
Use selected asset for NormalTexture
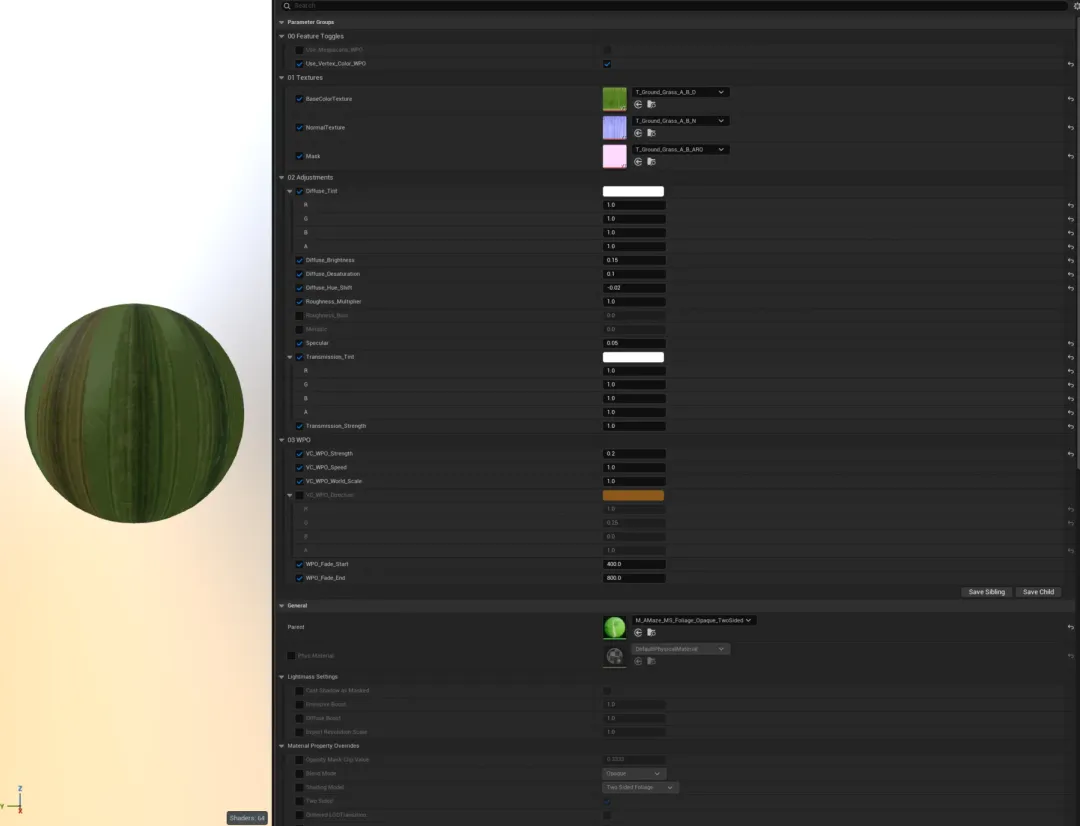click(638, 133)
